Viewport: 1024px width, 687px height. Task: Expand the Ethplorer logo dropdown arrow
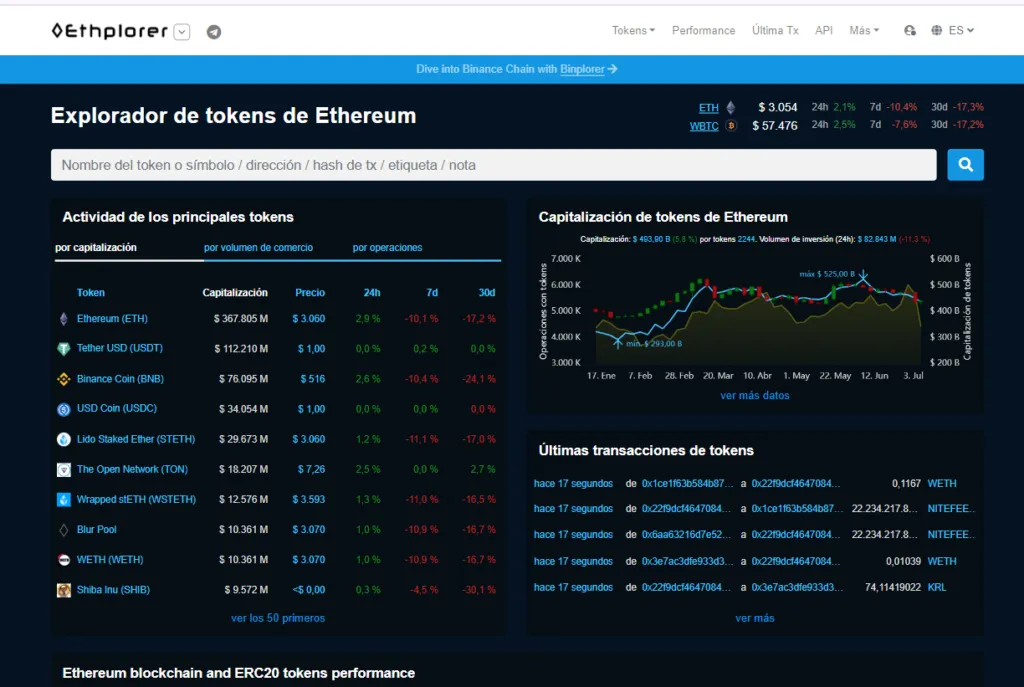pyautogui.click(x=181, y=32)
